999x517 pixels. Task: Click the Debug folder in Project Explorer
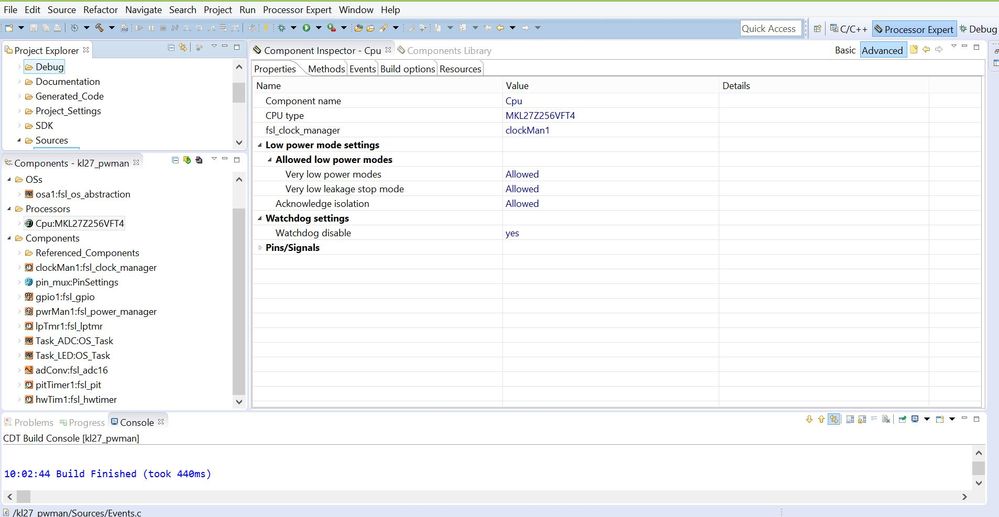coord(44,67)
